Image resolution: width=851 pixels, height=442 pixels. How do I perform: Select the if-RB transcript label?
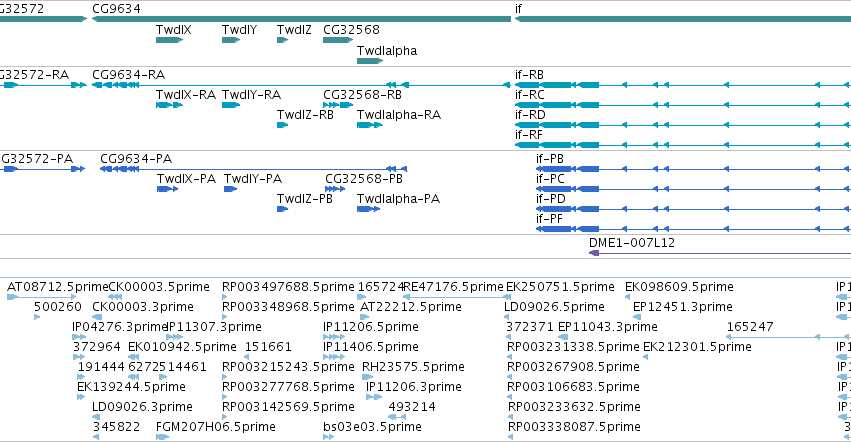529,74
